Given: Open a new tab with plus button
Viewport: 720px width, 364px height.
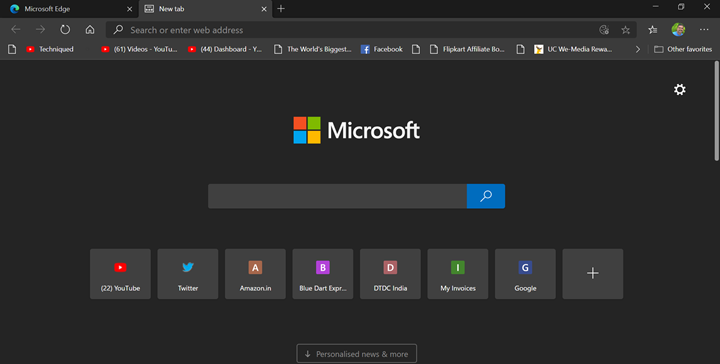Looking at the screenshot, I should point(281,9).
